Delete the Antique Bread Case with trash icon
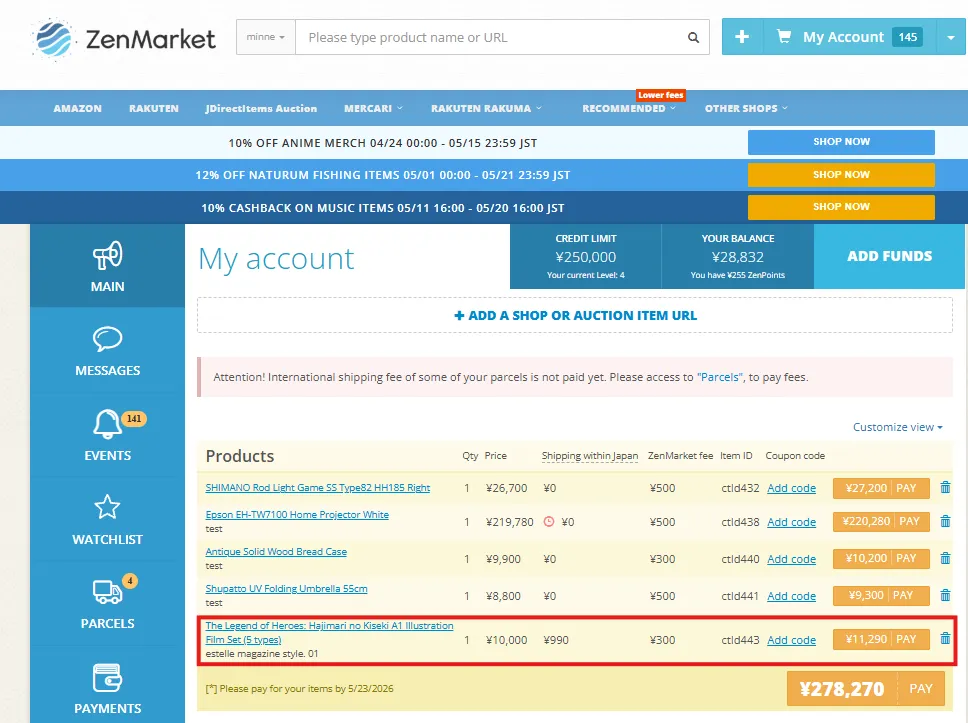 click(x=945, y=558)
